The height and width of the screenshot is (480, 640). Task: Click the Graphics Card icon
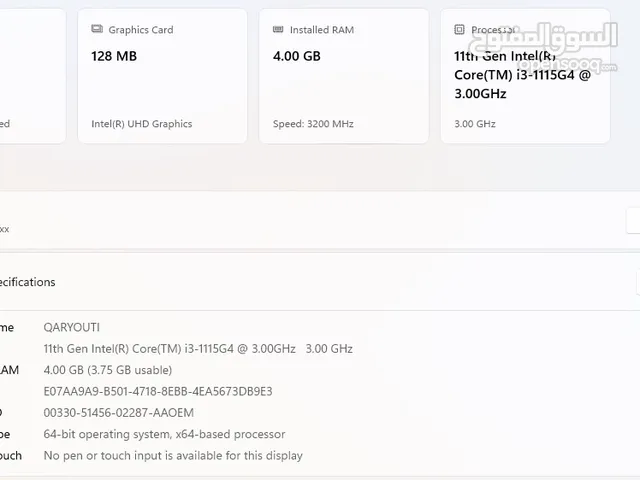pyautogui.click(x=97, y=29)
